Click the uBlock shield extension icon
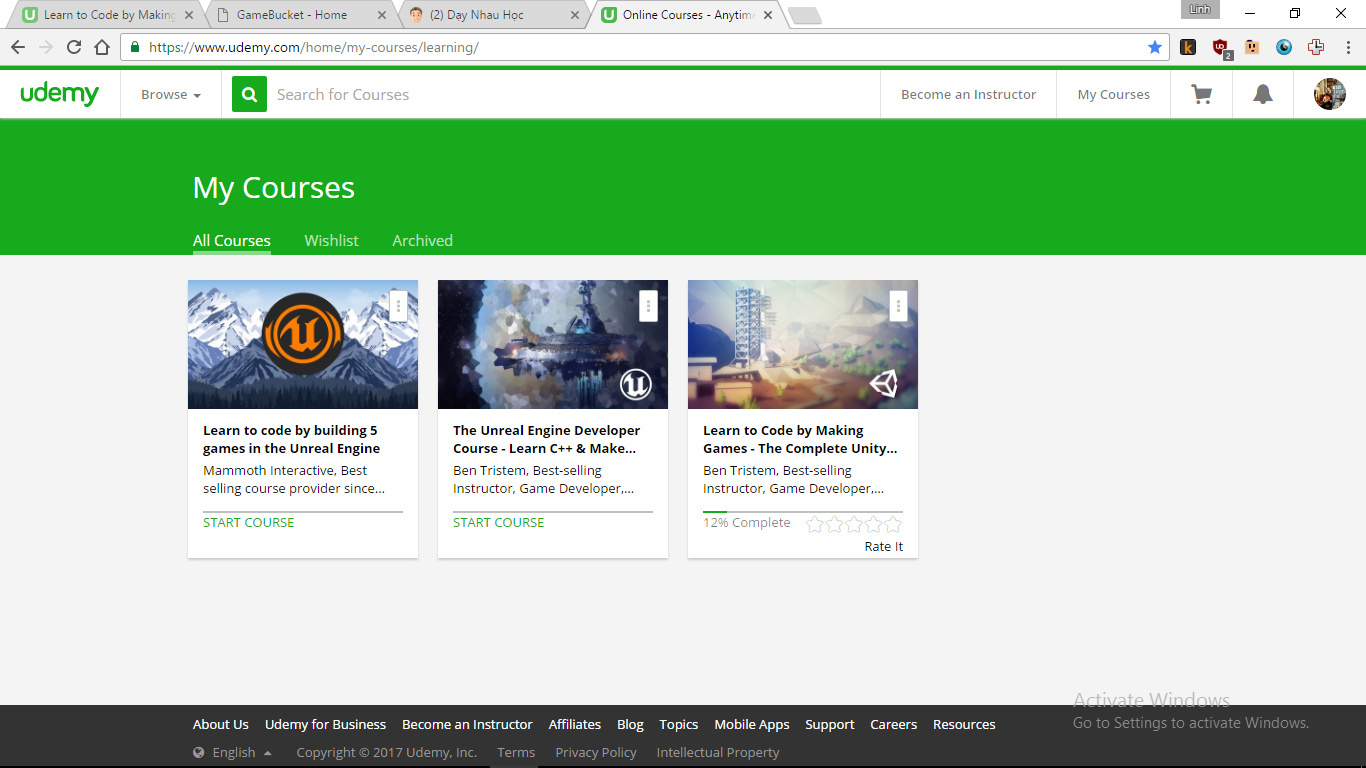The height and width of the screenshot is (768, 1366). pyautogui.click(x=1221, y=48)
